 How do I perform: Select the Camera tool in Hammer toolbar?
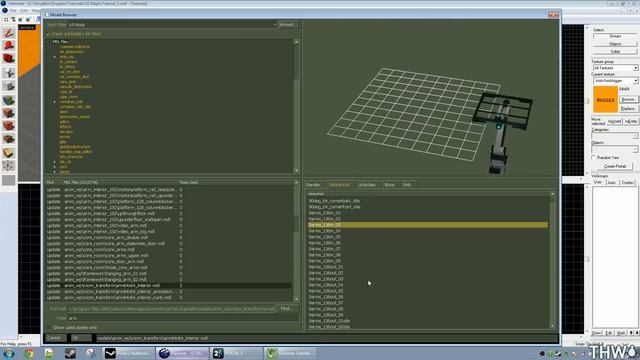pyautogui.click(x=9, y=58)
